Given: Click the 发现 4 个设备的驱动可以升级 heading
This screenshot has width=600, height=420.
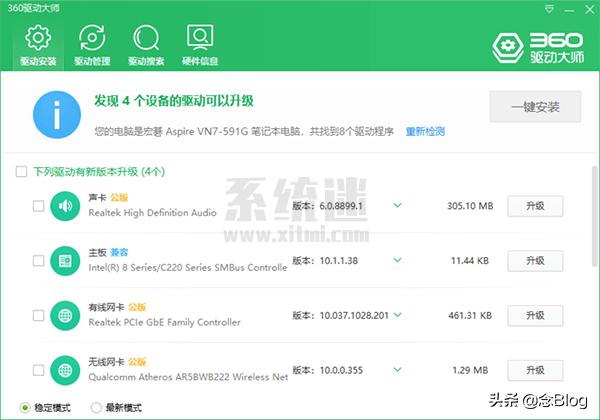Looking at the screenshot, I should click(174, 101).
